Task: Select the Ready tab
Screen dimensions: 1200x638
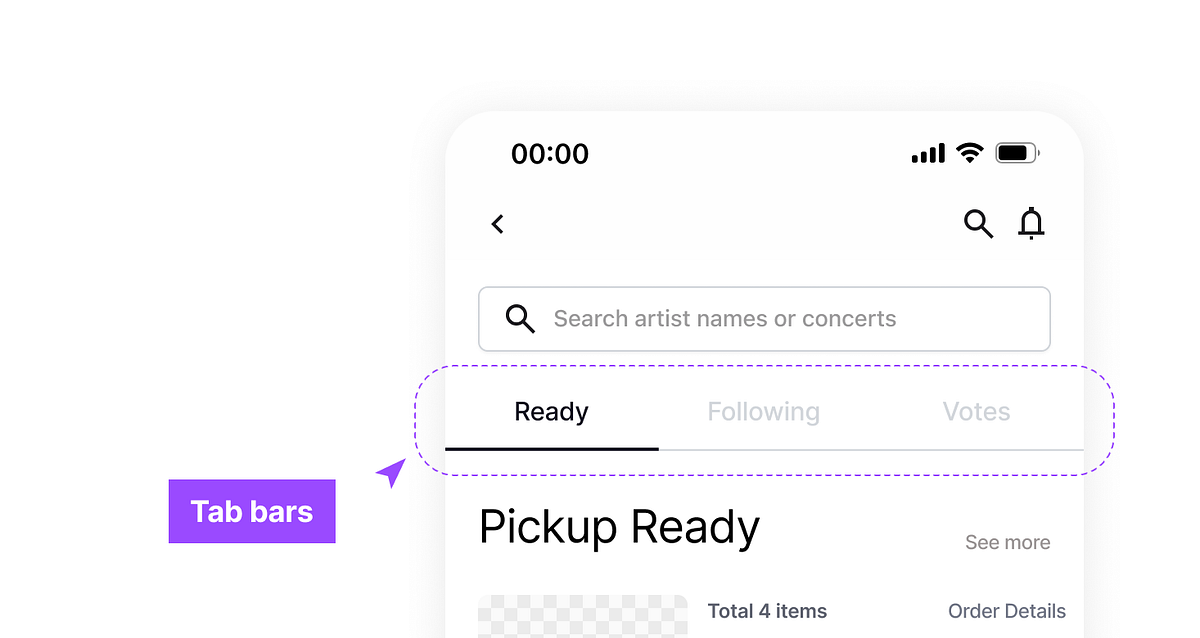Action: pyautogui.click(x=551, y=411)
